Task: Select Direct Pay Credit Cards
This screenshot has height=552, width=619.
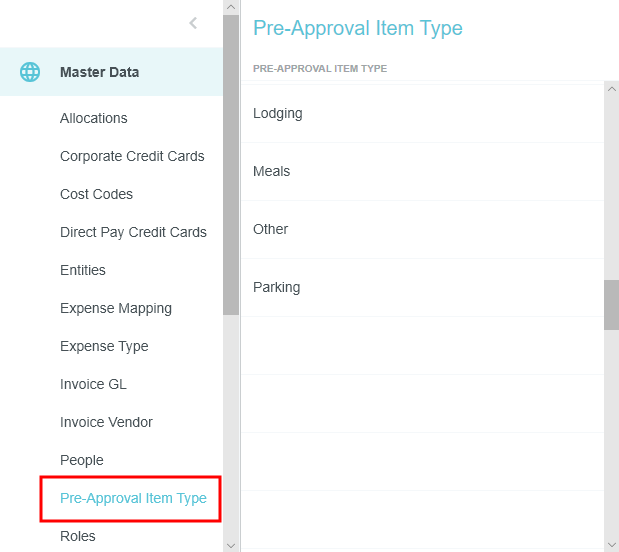Action: (x=133, y=232)
